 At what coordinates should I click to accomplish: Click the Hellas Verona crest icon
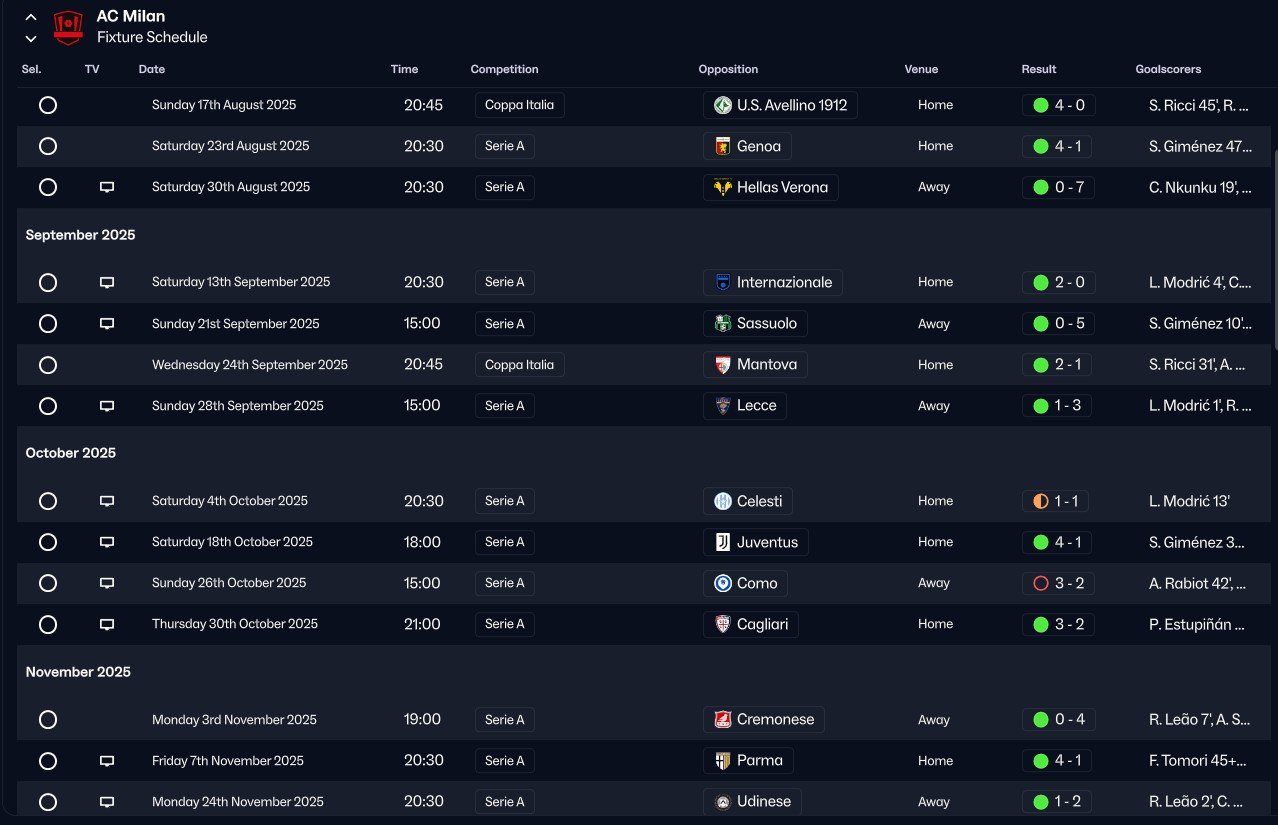[x=723, y=187]
